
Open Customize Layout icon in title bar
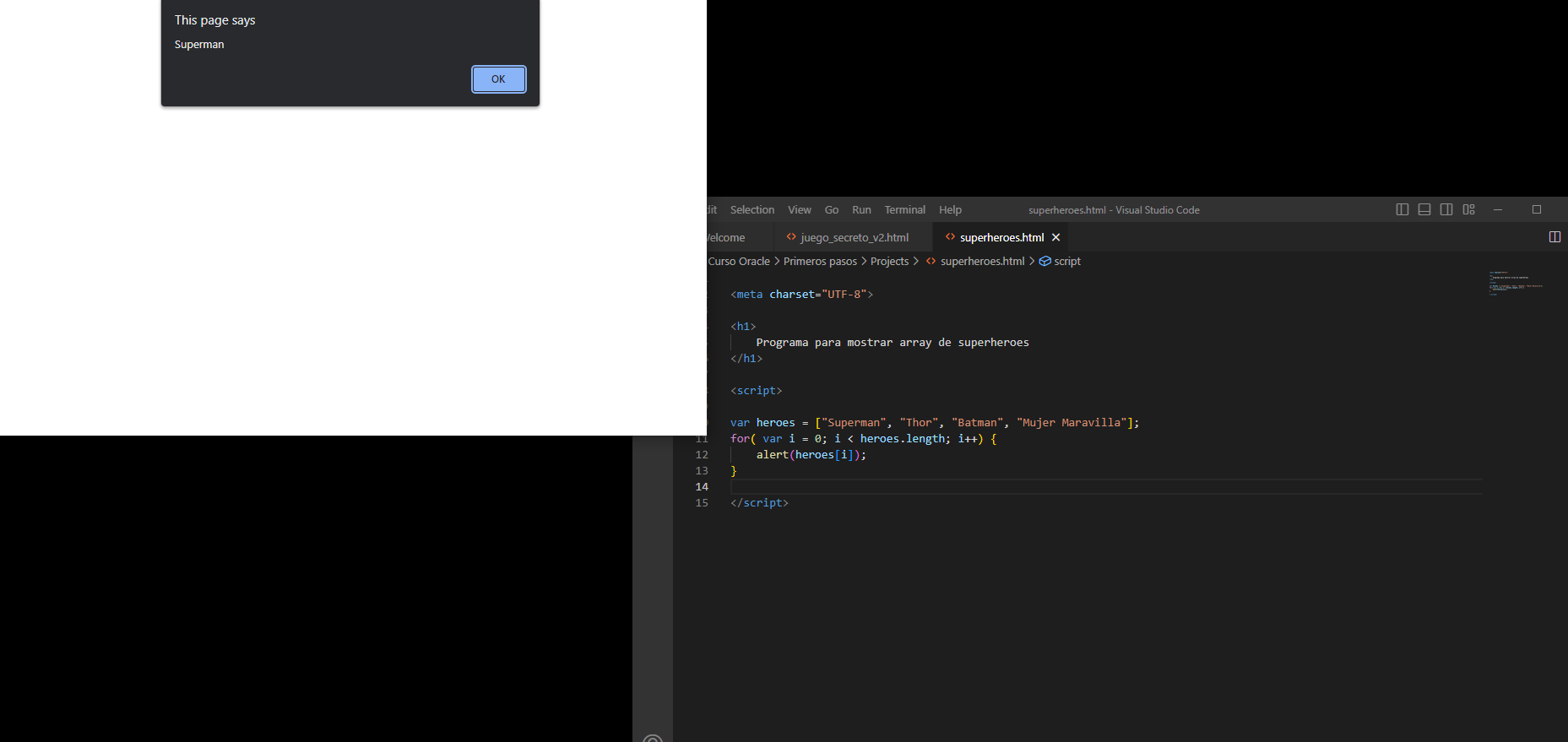[x=1469, y=209]
